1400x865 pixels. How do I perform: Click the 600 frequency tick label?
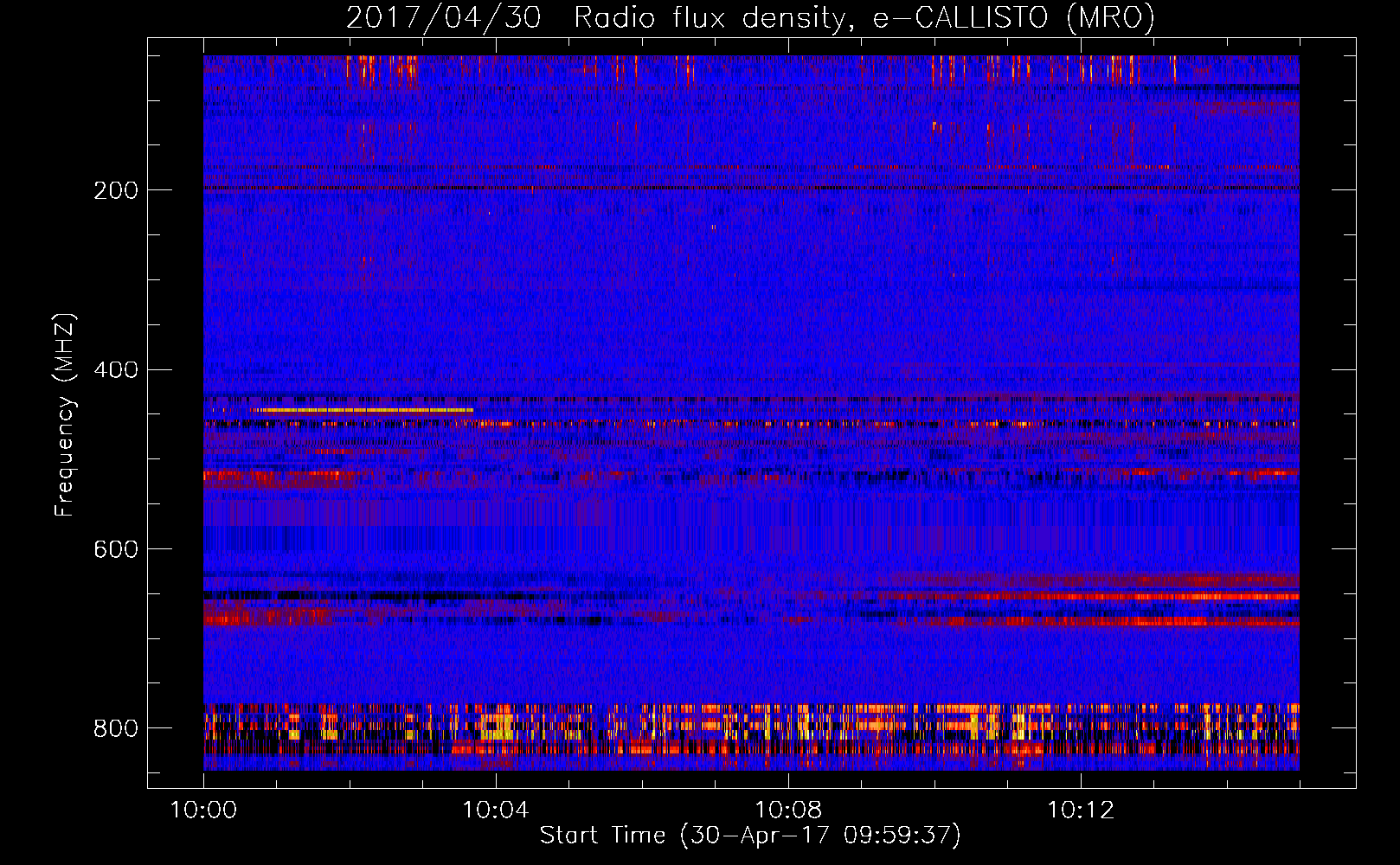tap(115, 550)
